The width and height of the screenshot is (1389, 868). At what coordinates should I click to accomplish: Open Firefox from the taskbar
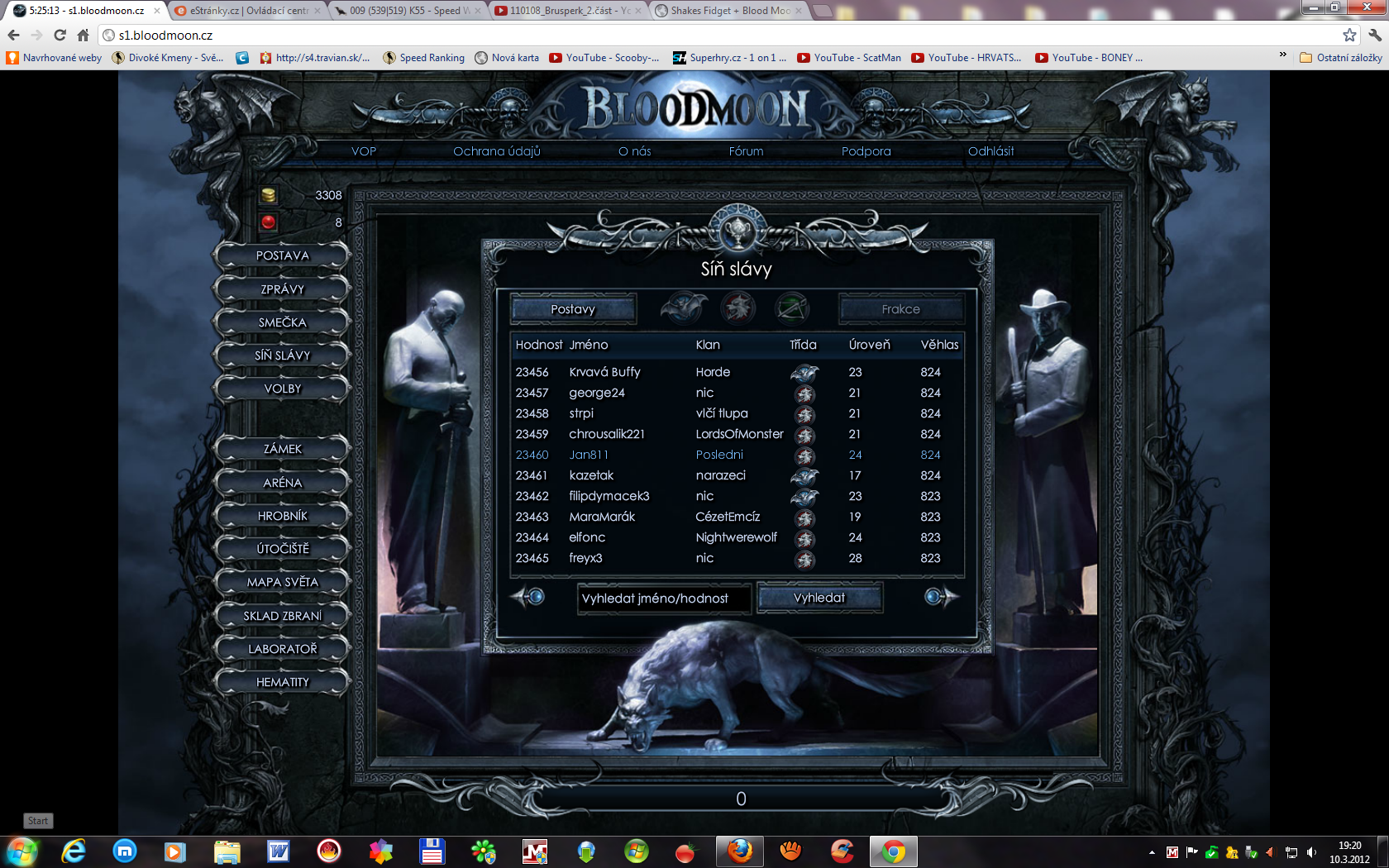coord(739,851)
